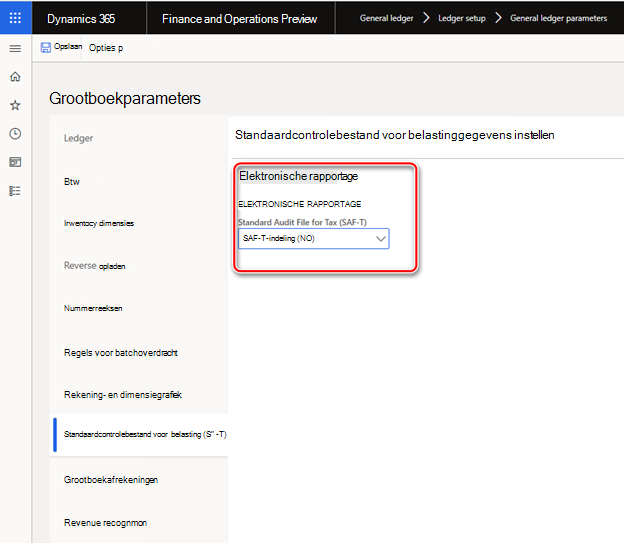Open the Opties menu
The image size is (624, 543).
pos(106,48)
